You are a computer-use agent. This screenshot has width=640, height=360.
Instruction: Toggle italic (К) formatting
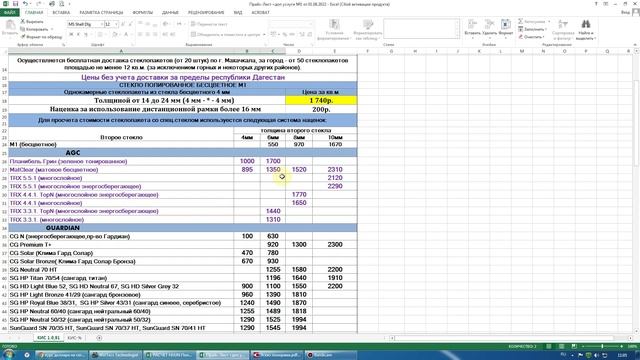click(79, 34)
